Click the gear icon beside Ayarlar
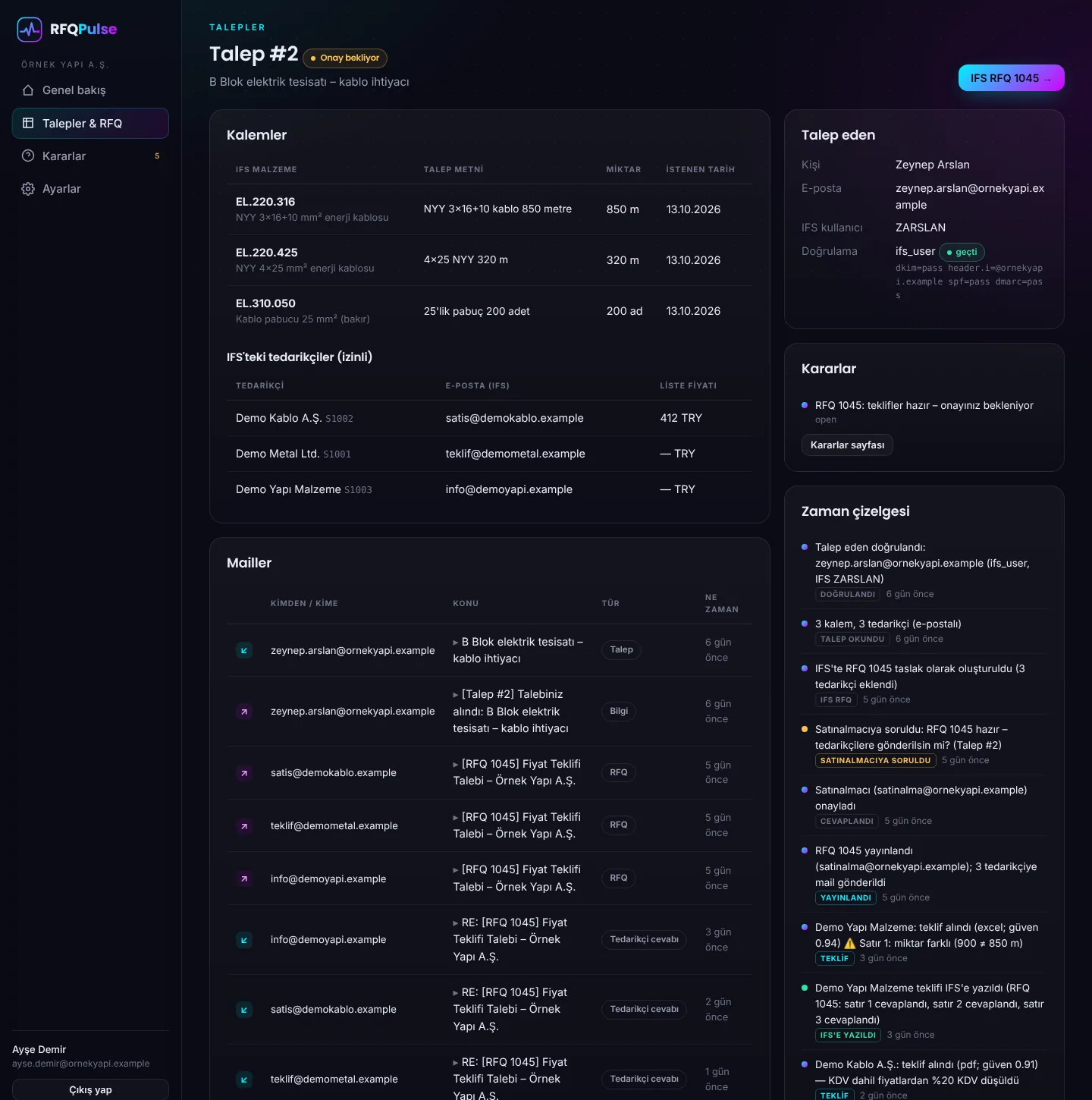 [28, 189]
